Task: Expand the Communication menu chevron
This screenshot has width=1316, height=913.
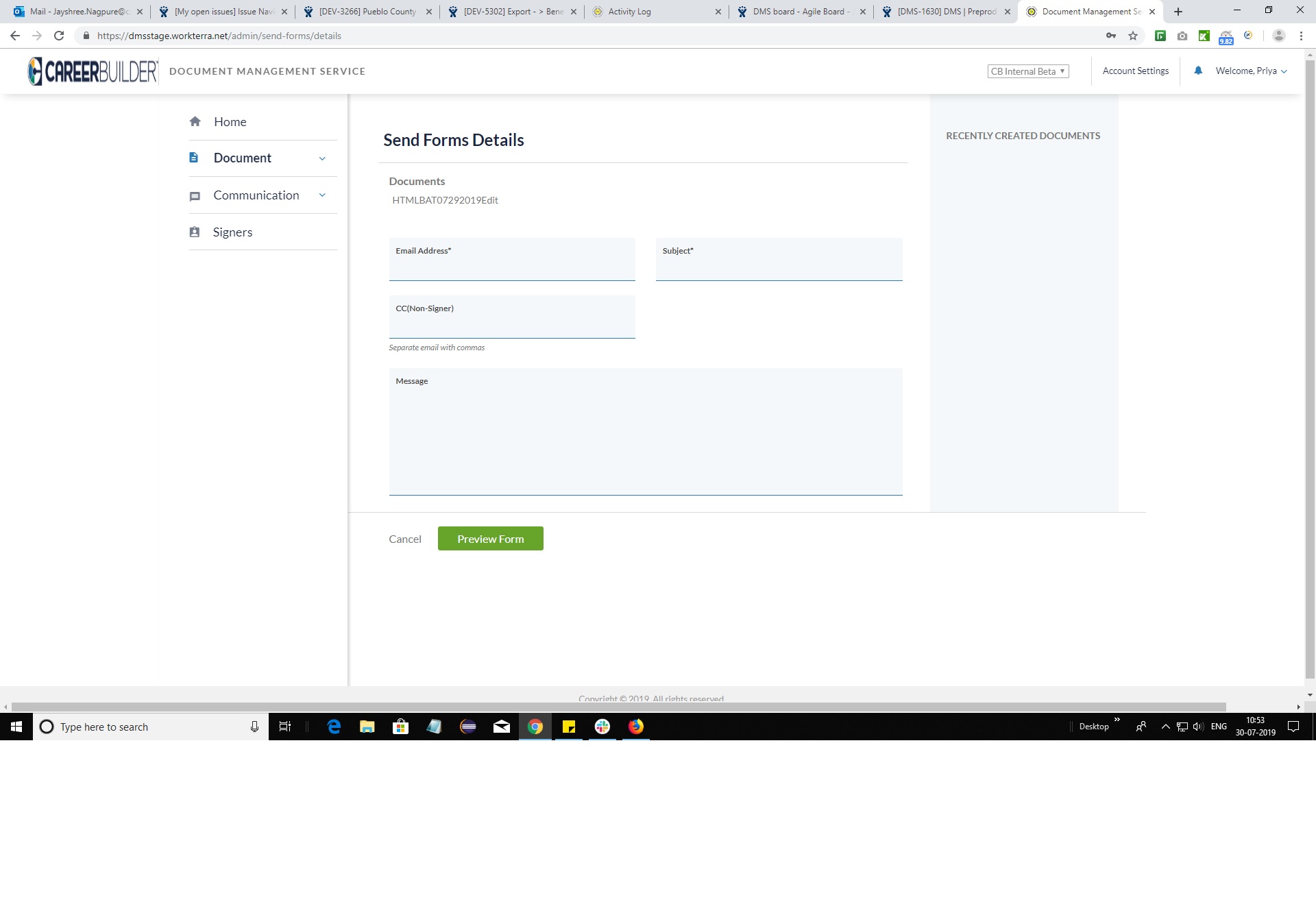Action: point(322,195)
